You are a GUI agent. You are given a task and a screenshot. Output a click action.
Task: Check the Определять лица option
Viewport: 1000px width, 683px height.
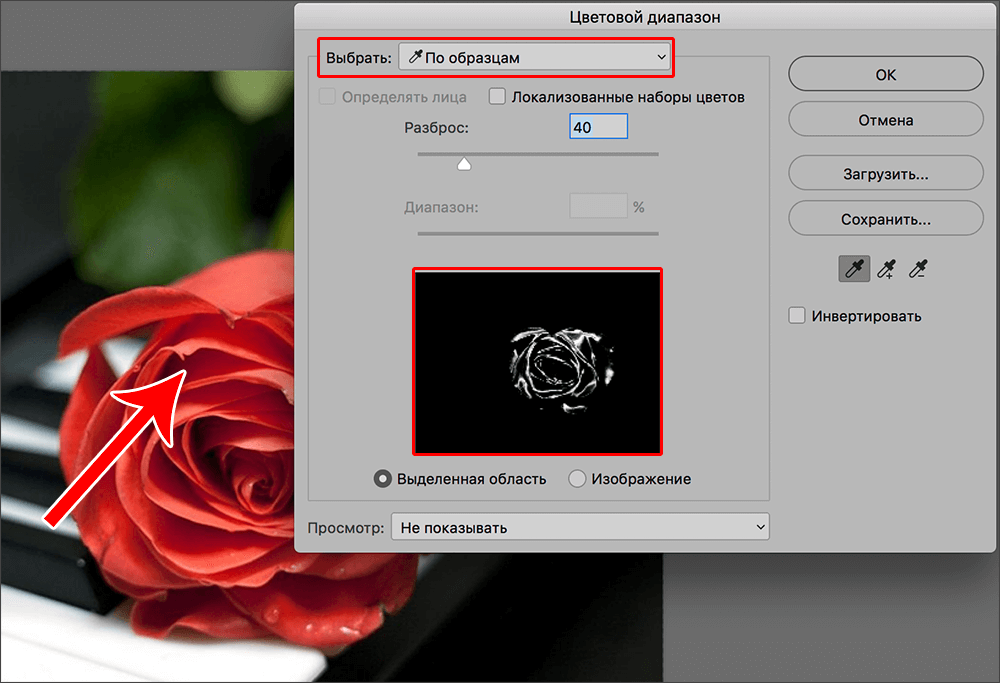326,97
